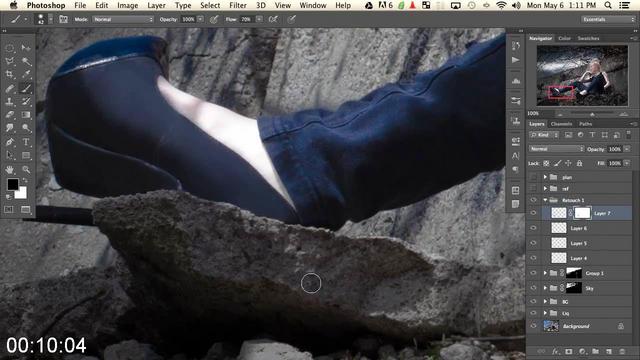Hide Layer 5
This screenshot has width=640, height=360.
533,243
